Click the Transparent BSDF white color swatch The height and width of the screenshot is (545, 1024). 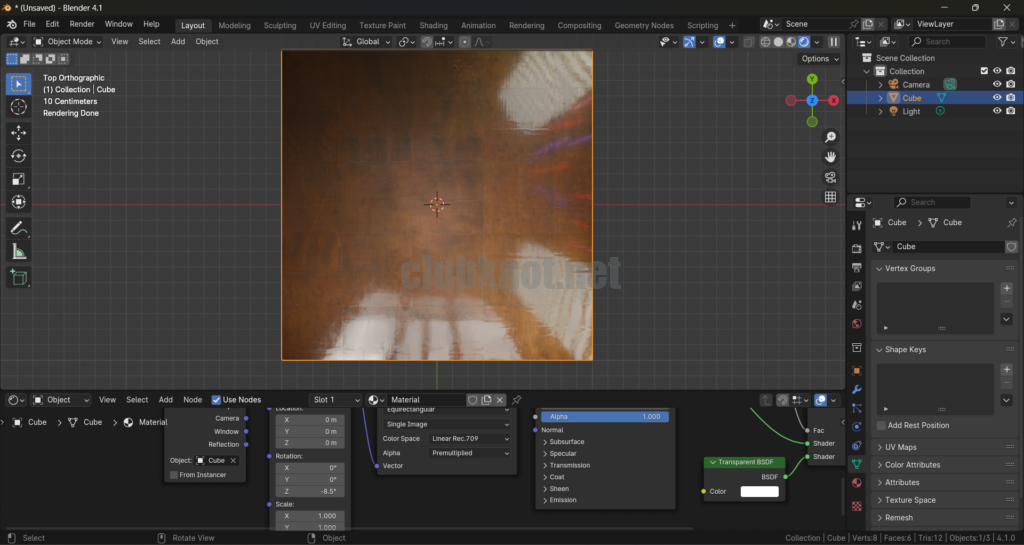click(759, 491)
